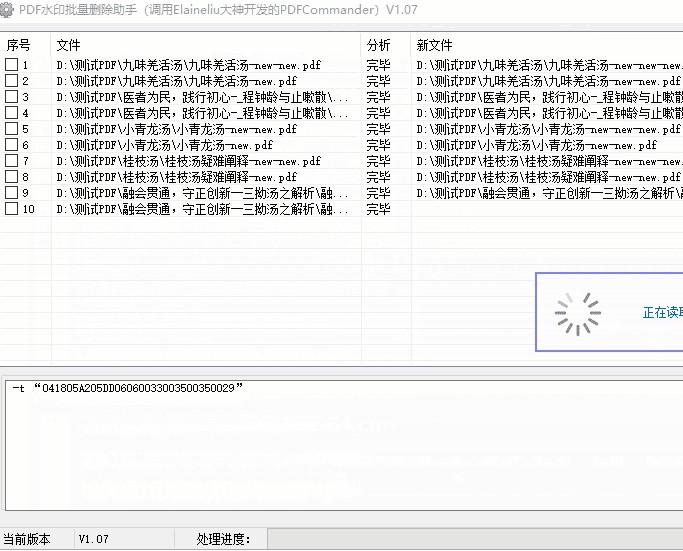
Task: Enable the checkbox for row 5
Action: [x=12, y=129]
